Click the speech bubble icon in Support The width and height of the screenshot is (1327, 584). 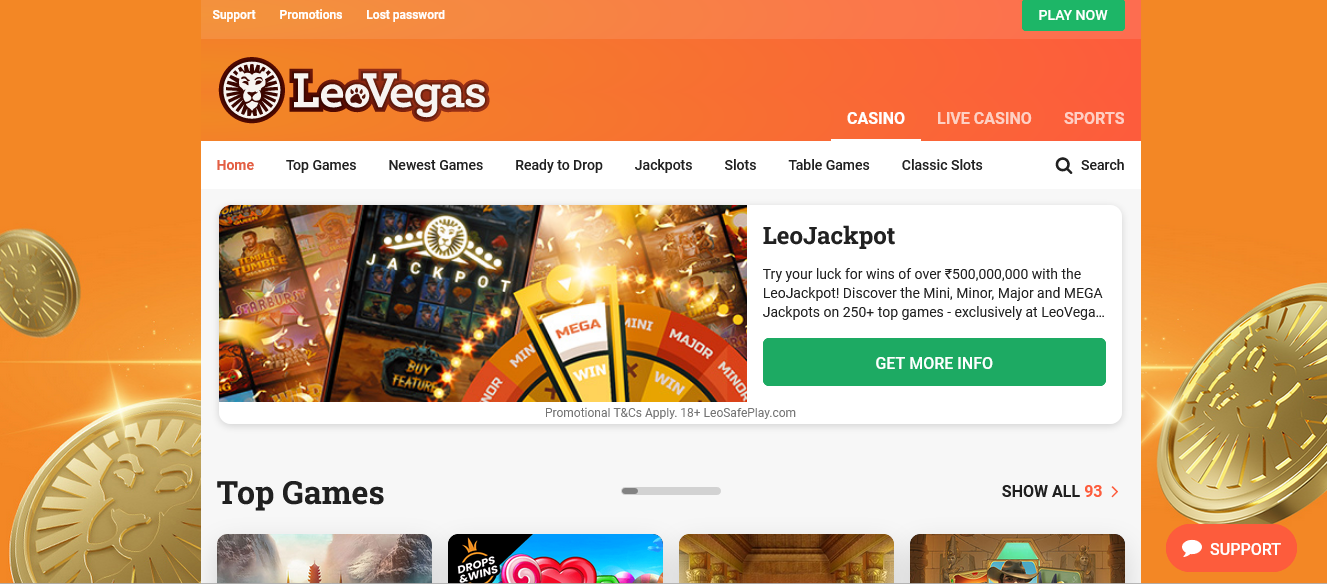click(1191, 549)
